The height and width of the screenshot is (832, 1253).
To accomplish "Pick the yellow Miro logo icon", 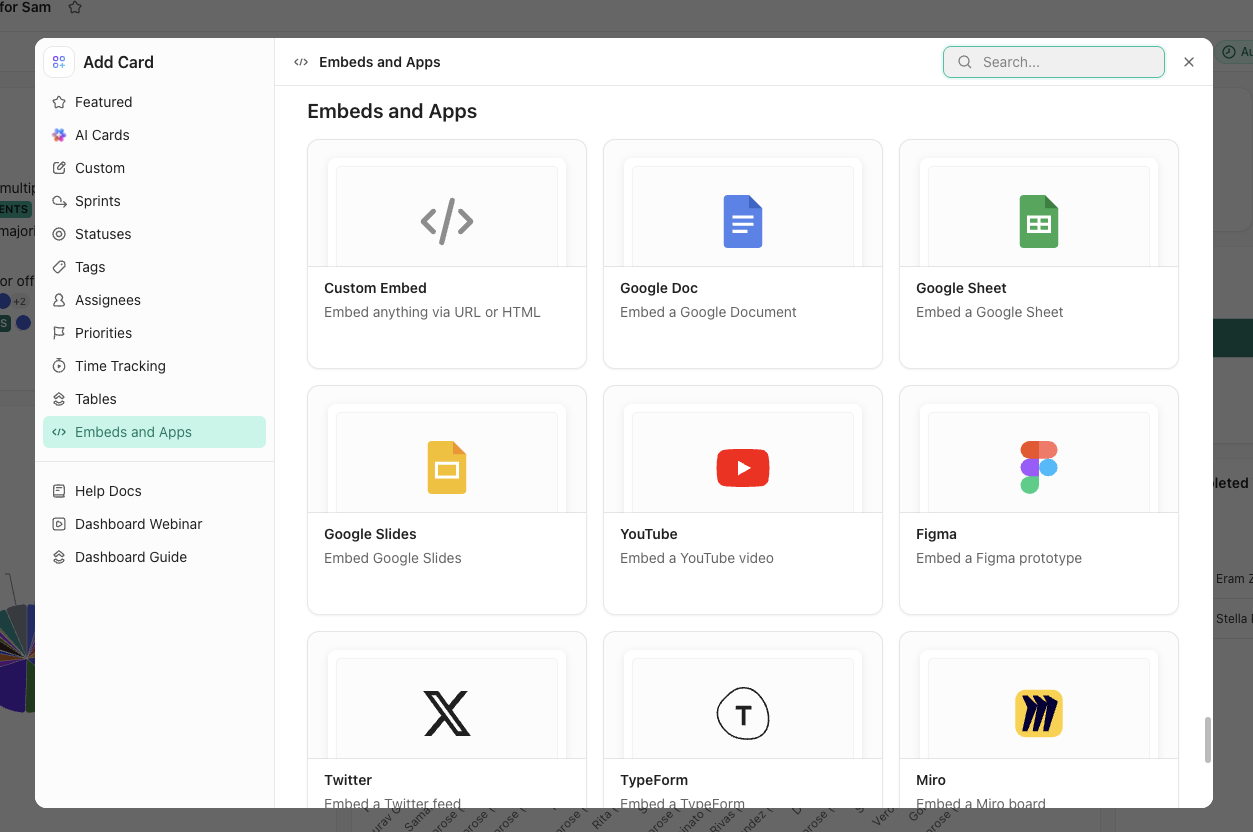I will [x=1039, y=713].
